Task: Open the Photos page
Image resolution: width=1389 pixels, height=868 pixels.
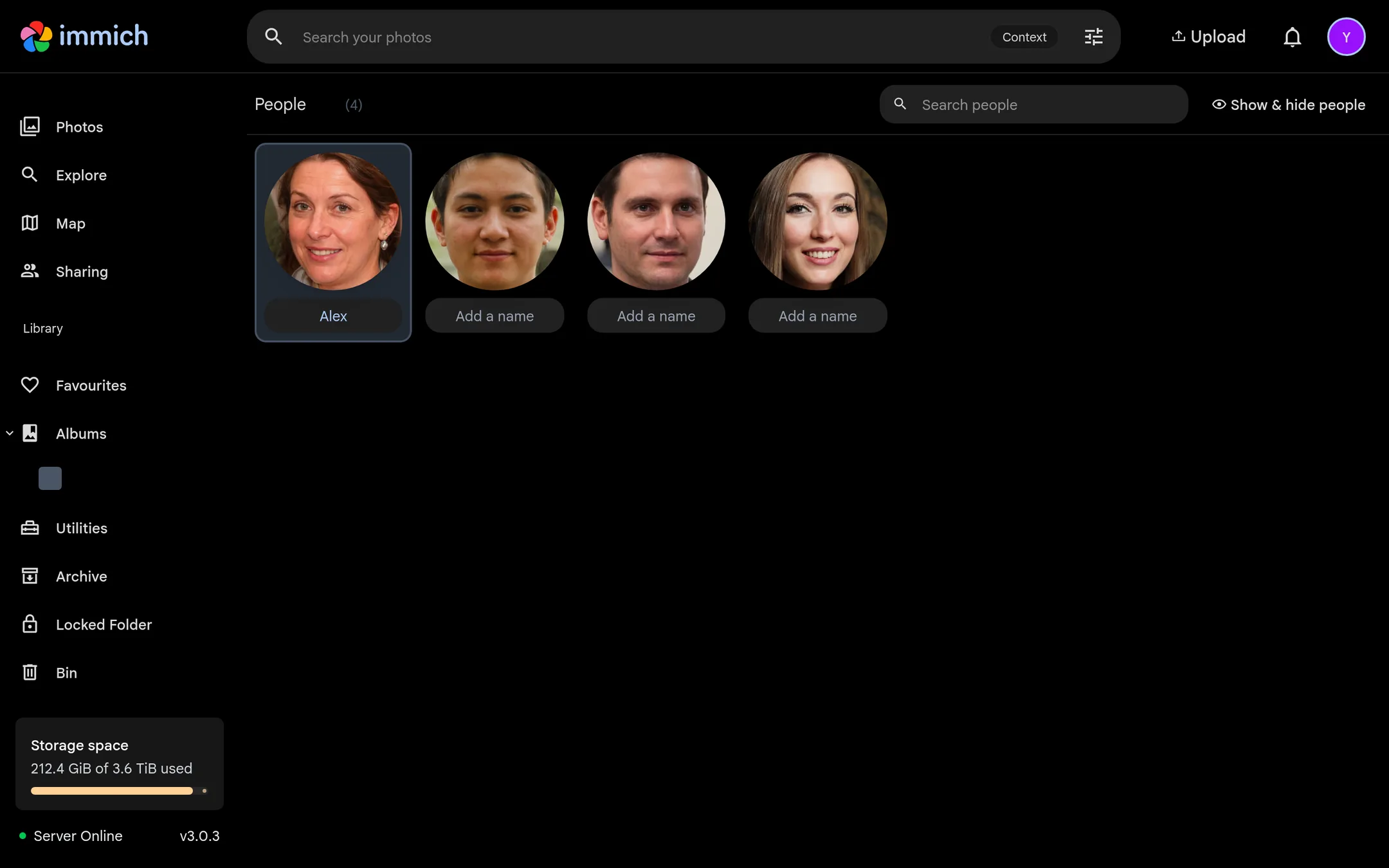Action: pyautogui.click(x=79, y=127)
